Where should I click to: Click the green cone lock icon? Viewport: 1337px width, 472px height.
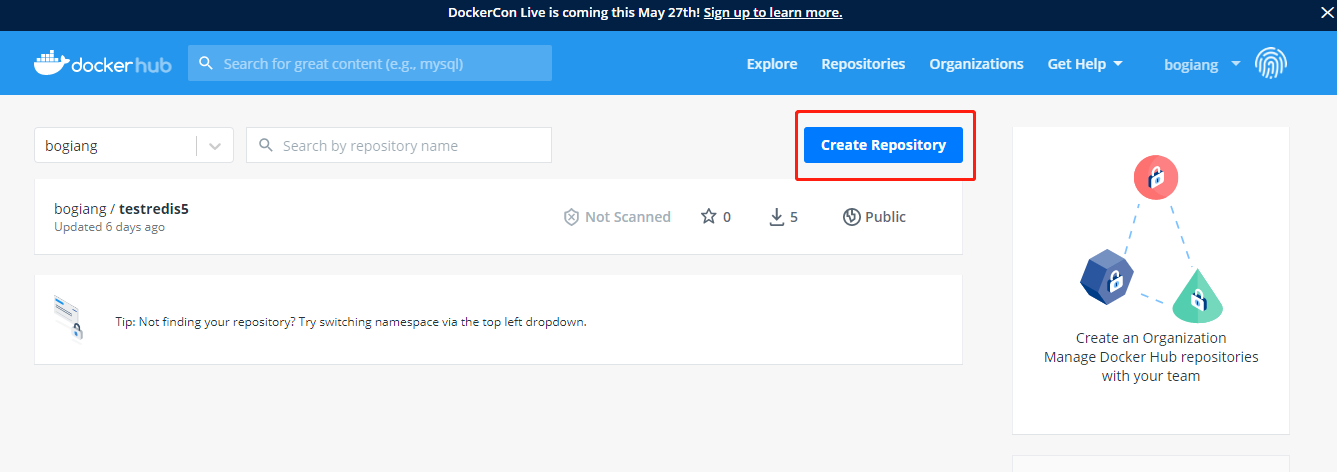[1198, 297]
